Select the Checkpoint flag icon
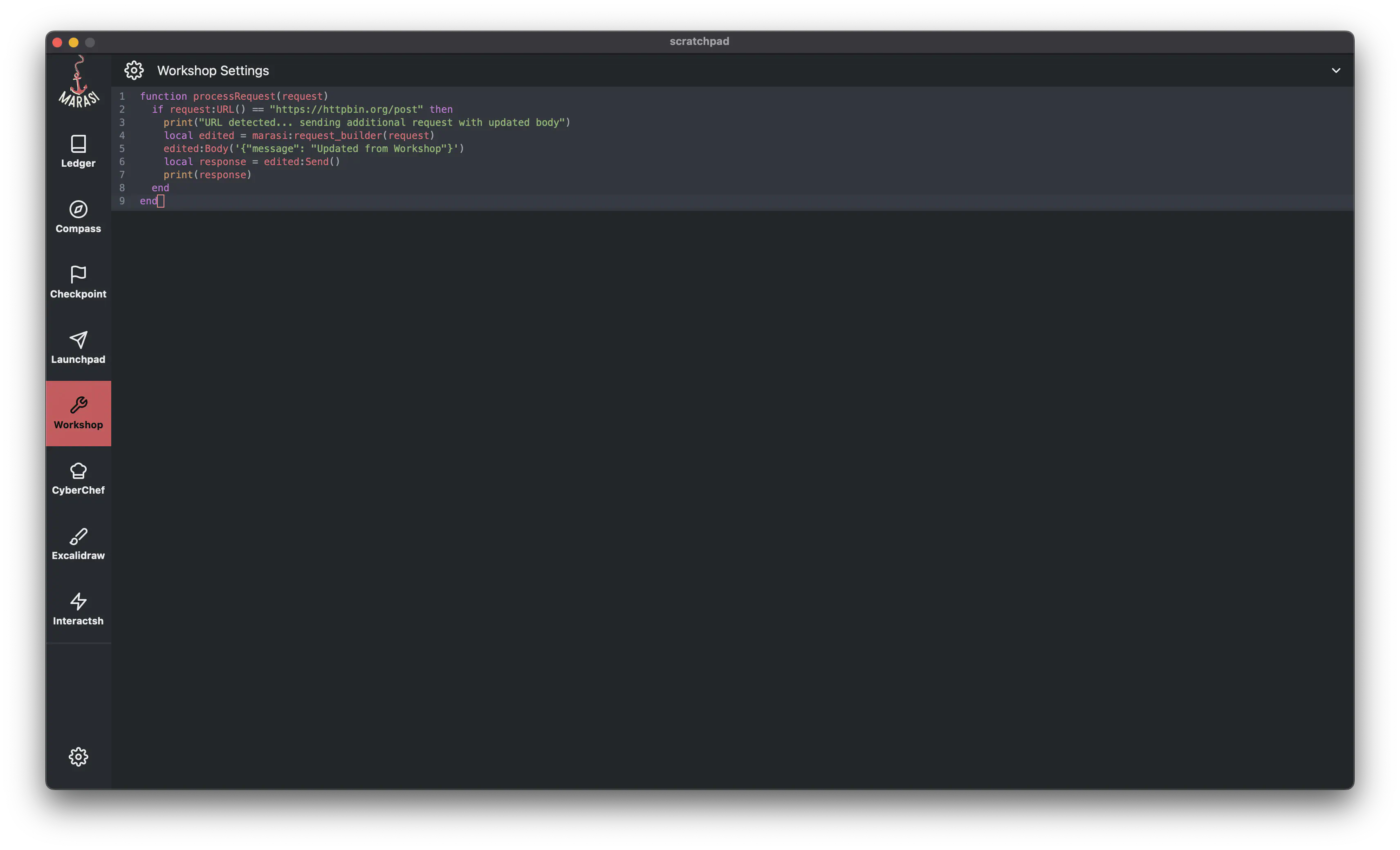 point(79,275)
